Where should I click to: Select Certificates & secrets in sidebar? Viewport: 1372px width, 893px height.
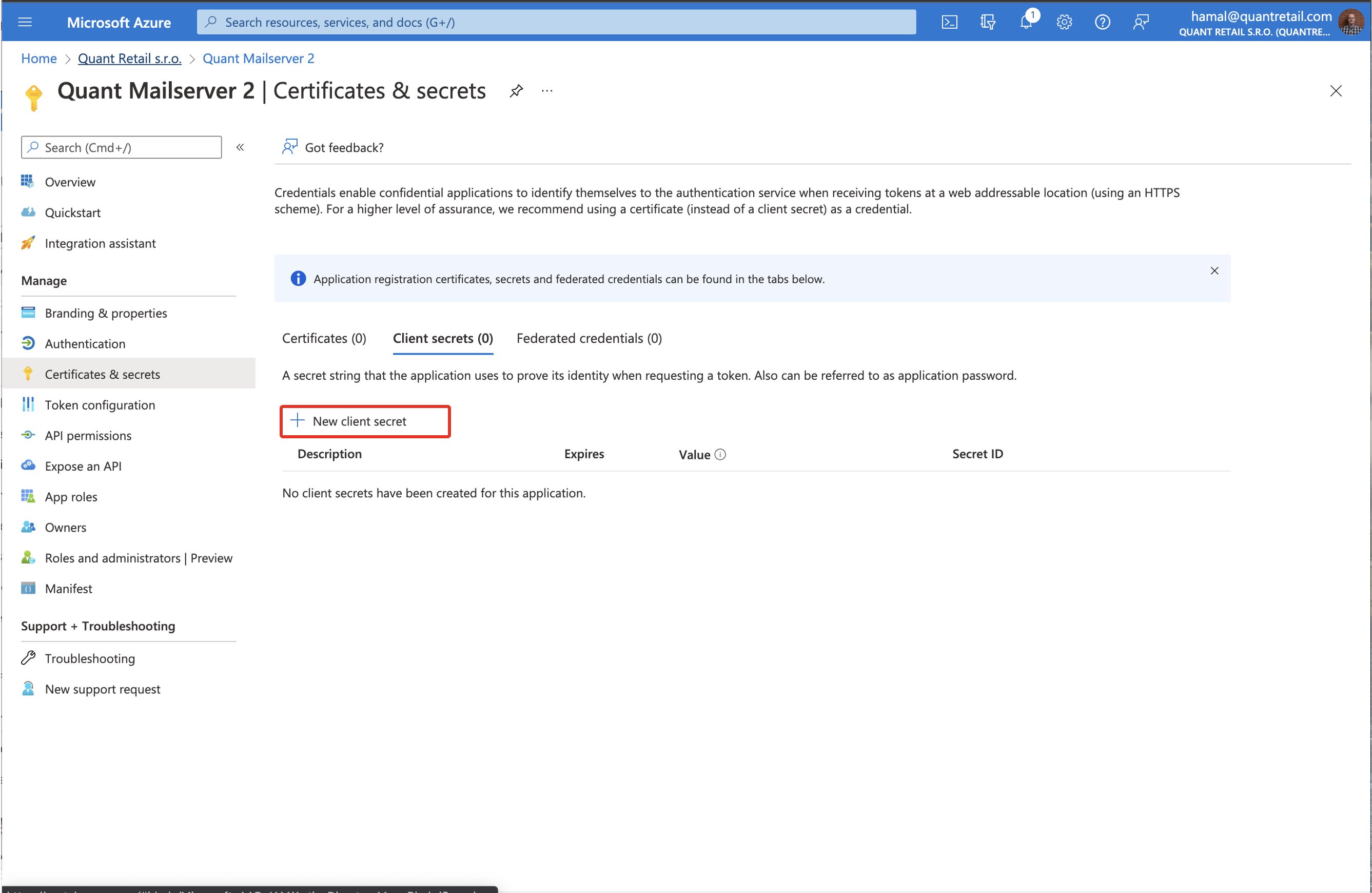pos(129,374)
